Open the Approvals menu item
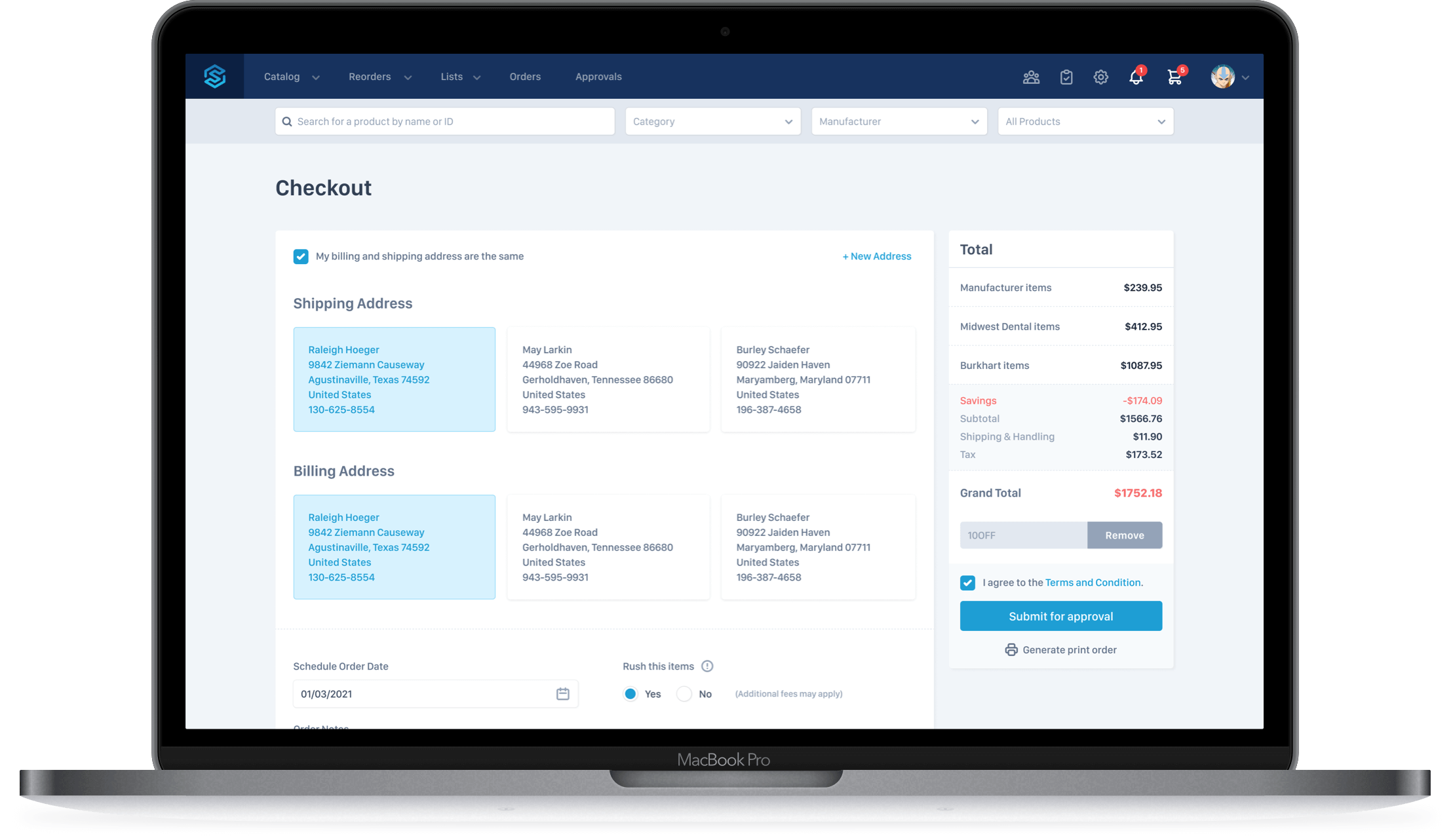This screenshot has height=840, width=1455. pyautogui.click(x=598, y=77)
